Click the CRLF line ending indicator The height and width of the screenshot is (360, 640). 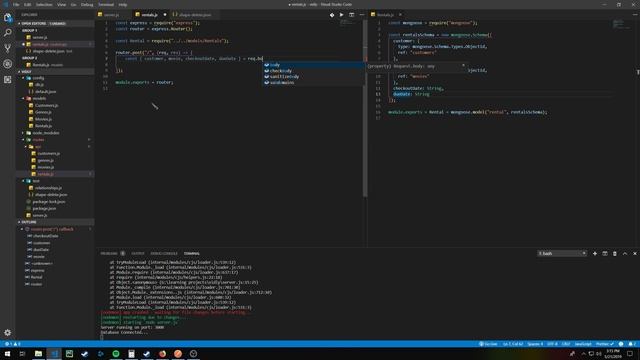click(x=566, y=344)
